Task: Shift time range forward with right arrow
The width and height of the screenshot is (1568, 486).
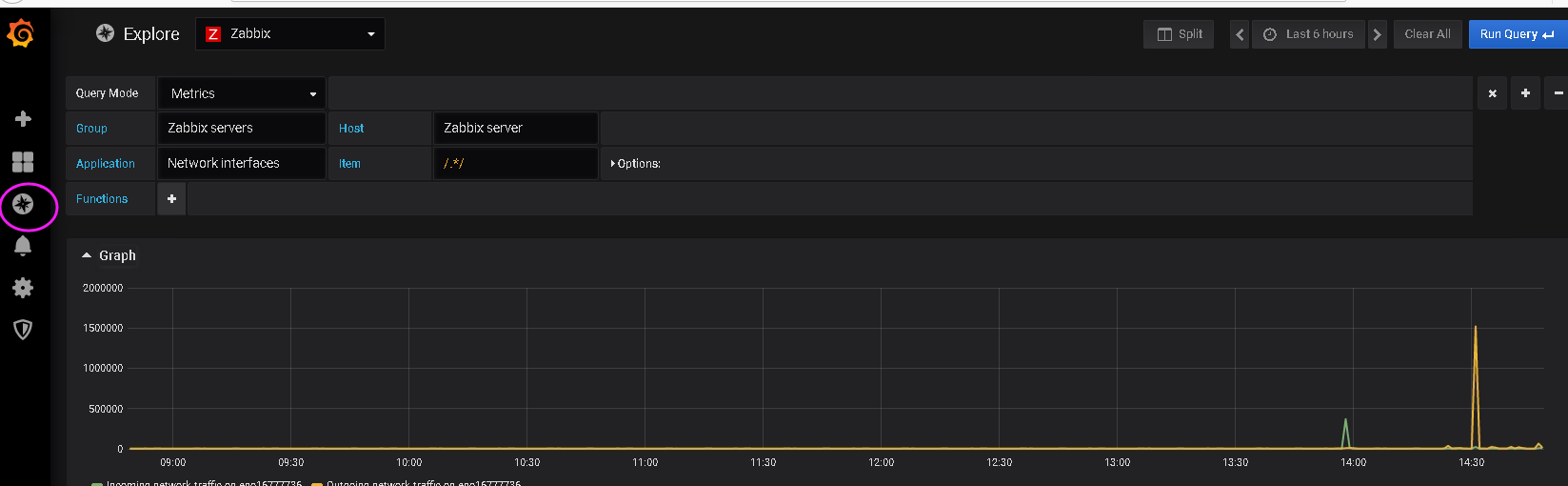Action: (x=1377, y=34)
